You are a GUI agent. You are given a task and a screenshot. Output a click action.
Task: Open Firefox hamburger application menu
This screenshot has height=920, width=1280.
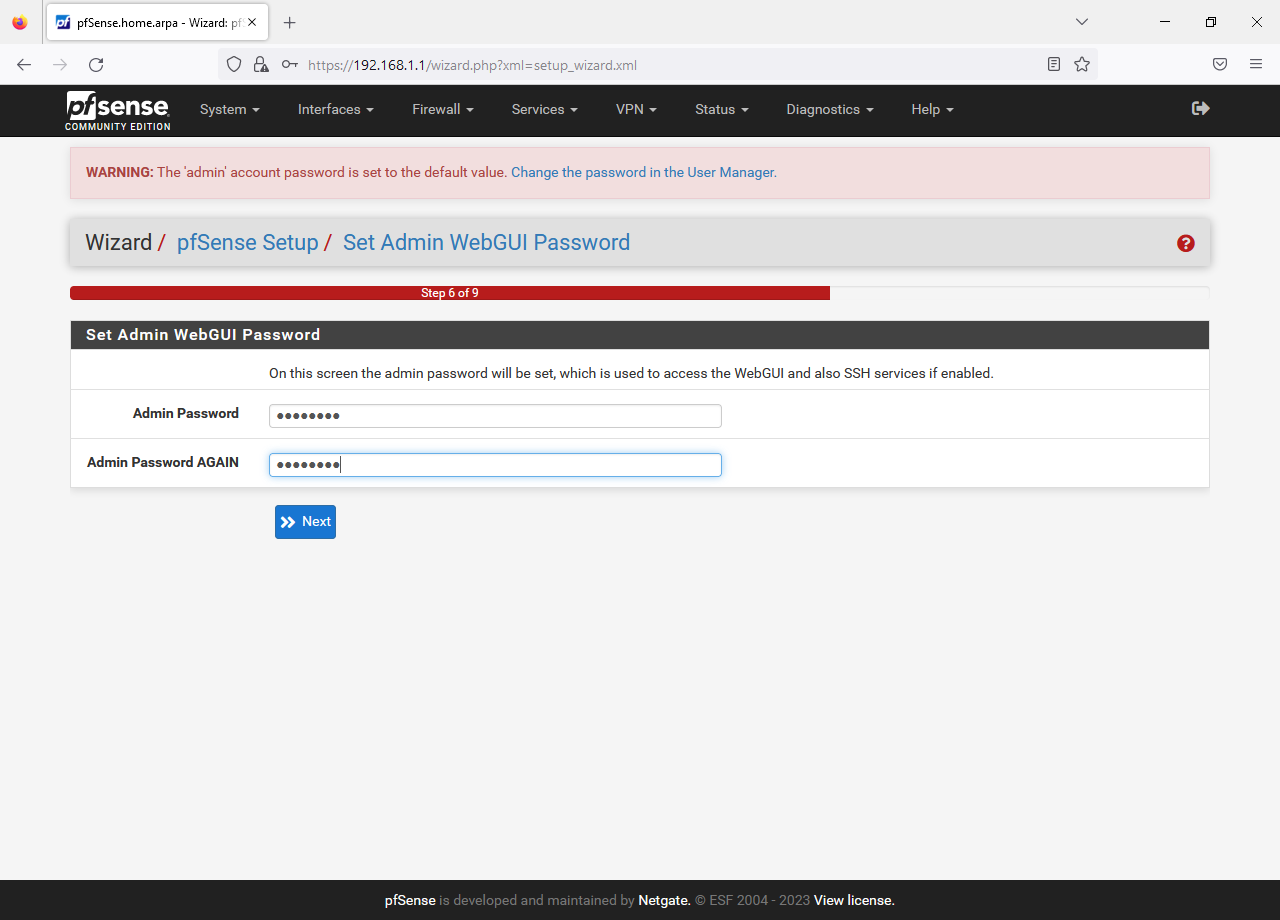(x=1256, y=64)
